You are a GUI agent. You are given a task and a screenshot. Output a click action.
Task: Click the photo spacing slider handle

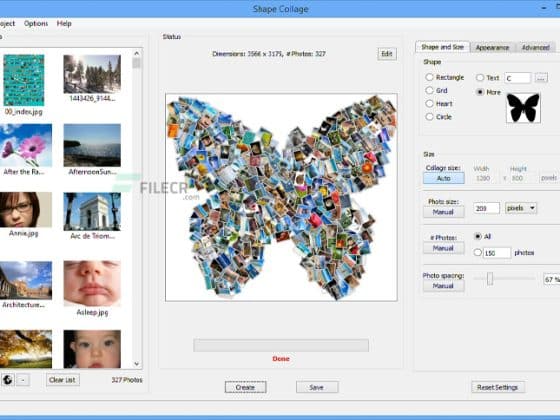coord(490,279)
